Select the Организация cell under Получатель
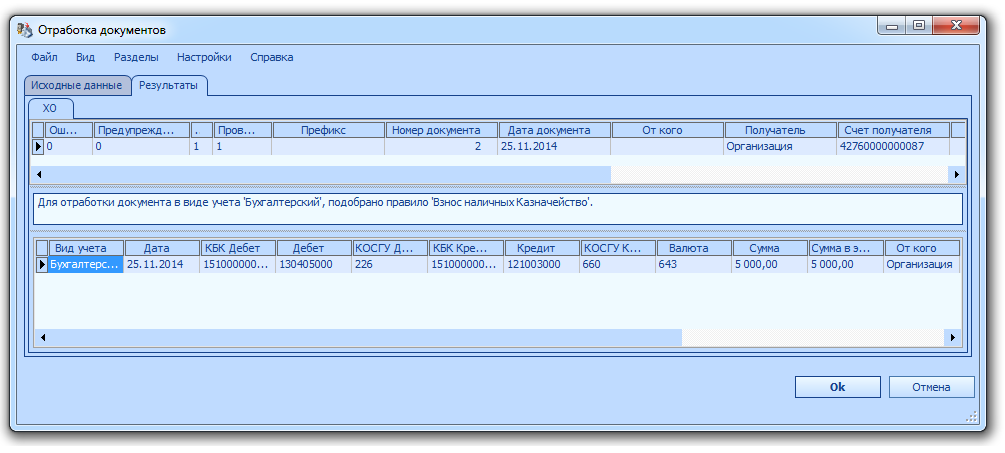 [x=781, y=147]
